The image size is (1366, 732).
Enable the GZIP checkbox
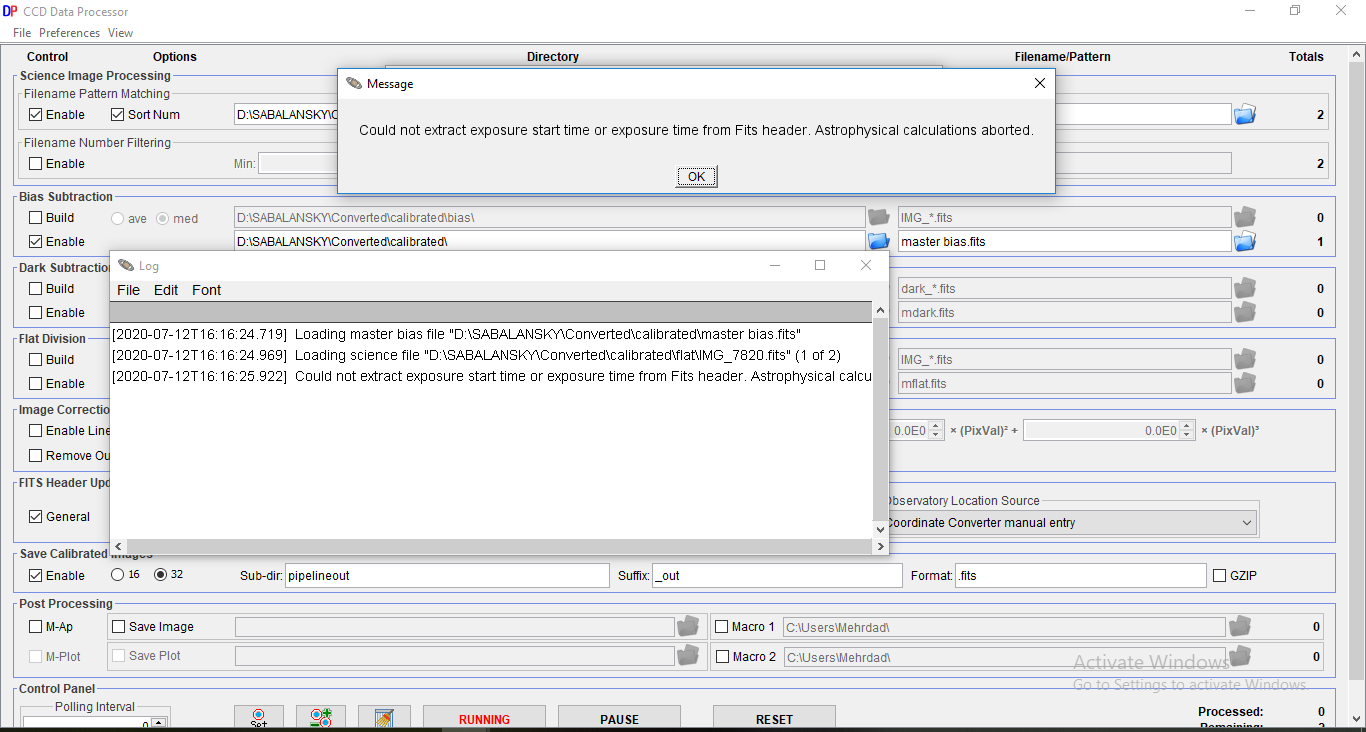point(1219,576)
